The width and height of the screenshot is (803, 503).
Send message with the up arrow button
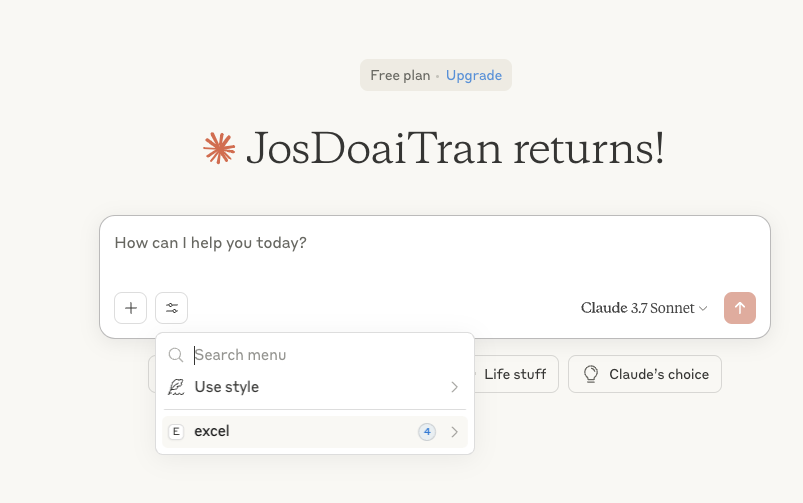tap(739, 308)
